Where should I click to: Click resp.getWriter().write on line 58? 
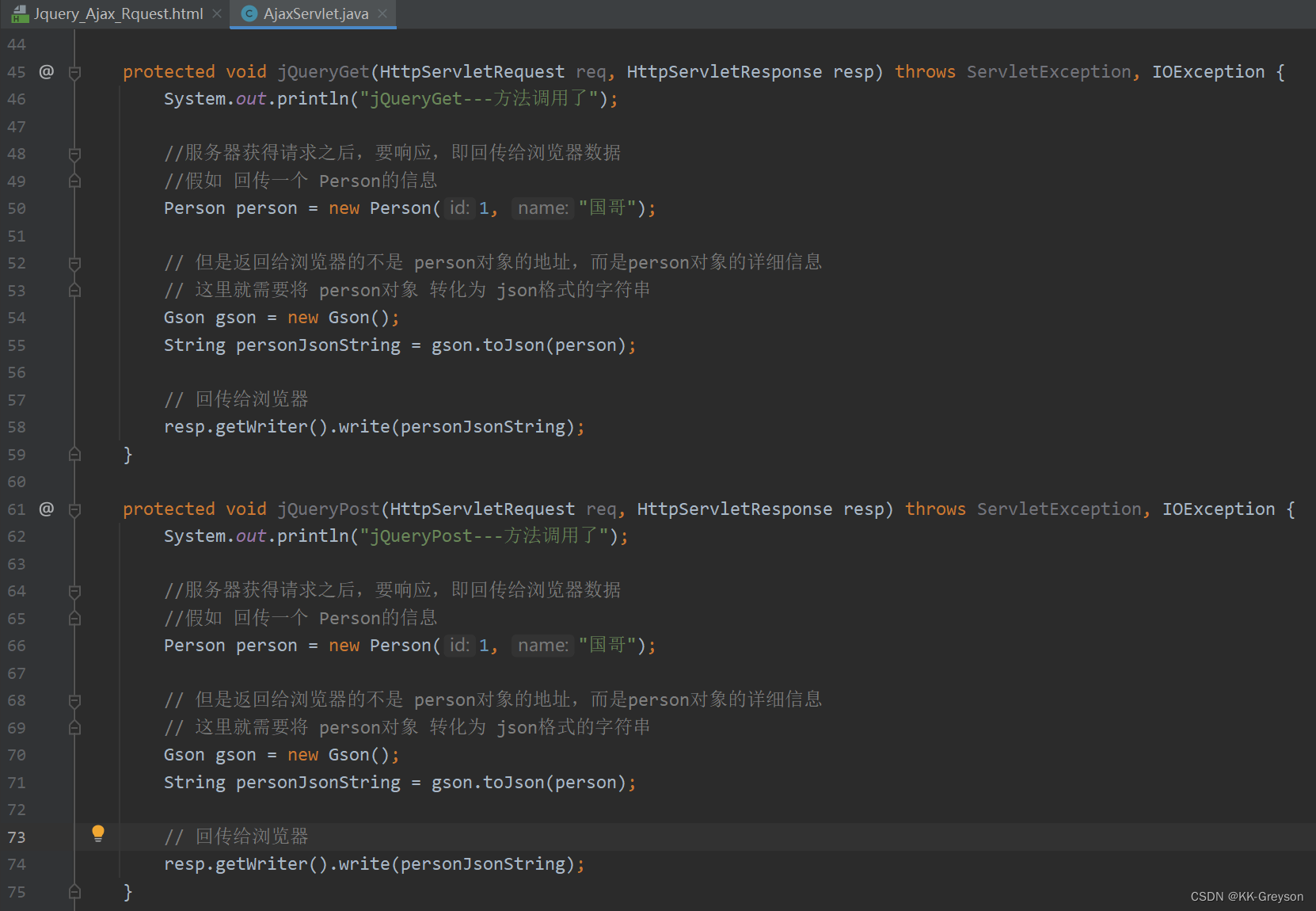click(x=276, y=427)
